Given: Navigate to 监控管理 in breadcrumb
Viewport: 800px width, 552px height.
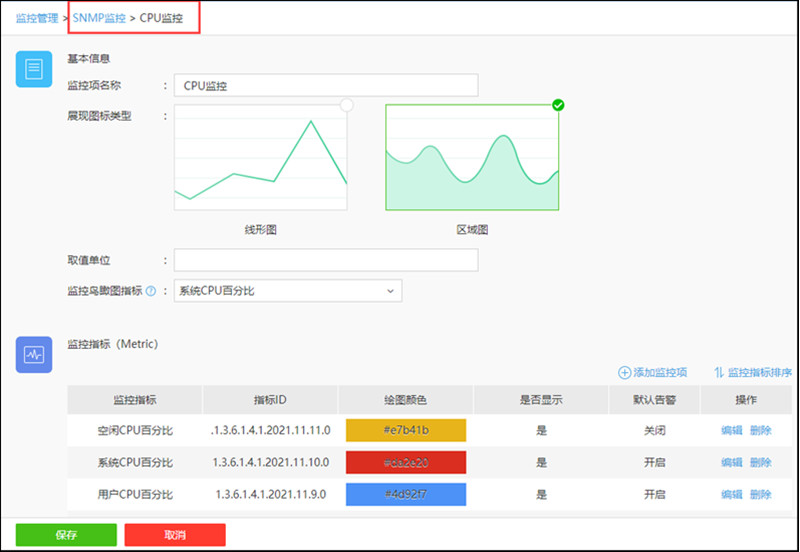Looking at the screenshot, I should coord(36,18).
